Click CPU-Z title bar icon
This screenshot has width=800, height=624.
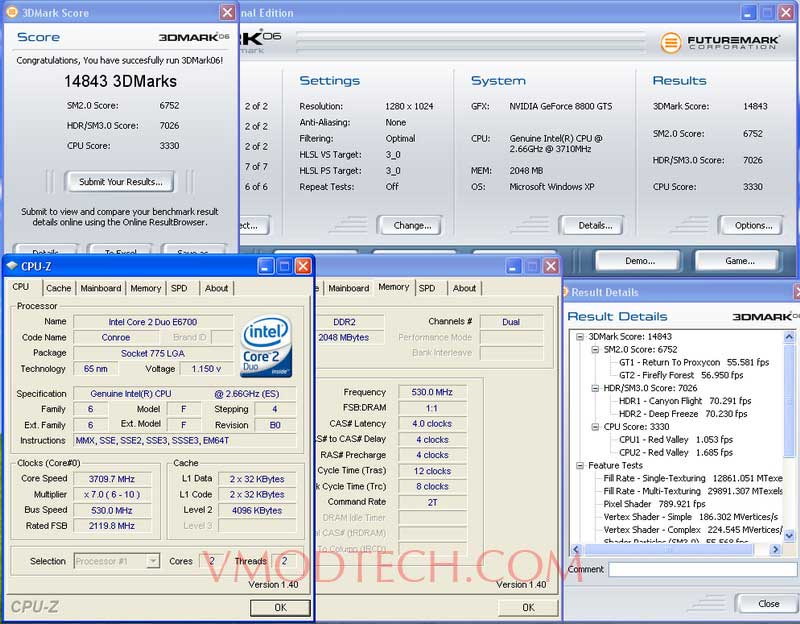[11, 266]
